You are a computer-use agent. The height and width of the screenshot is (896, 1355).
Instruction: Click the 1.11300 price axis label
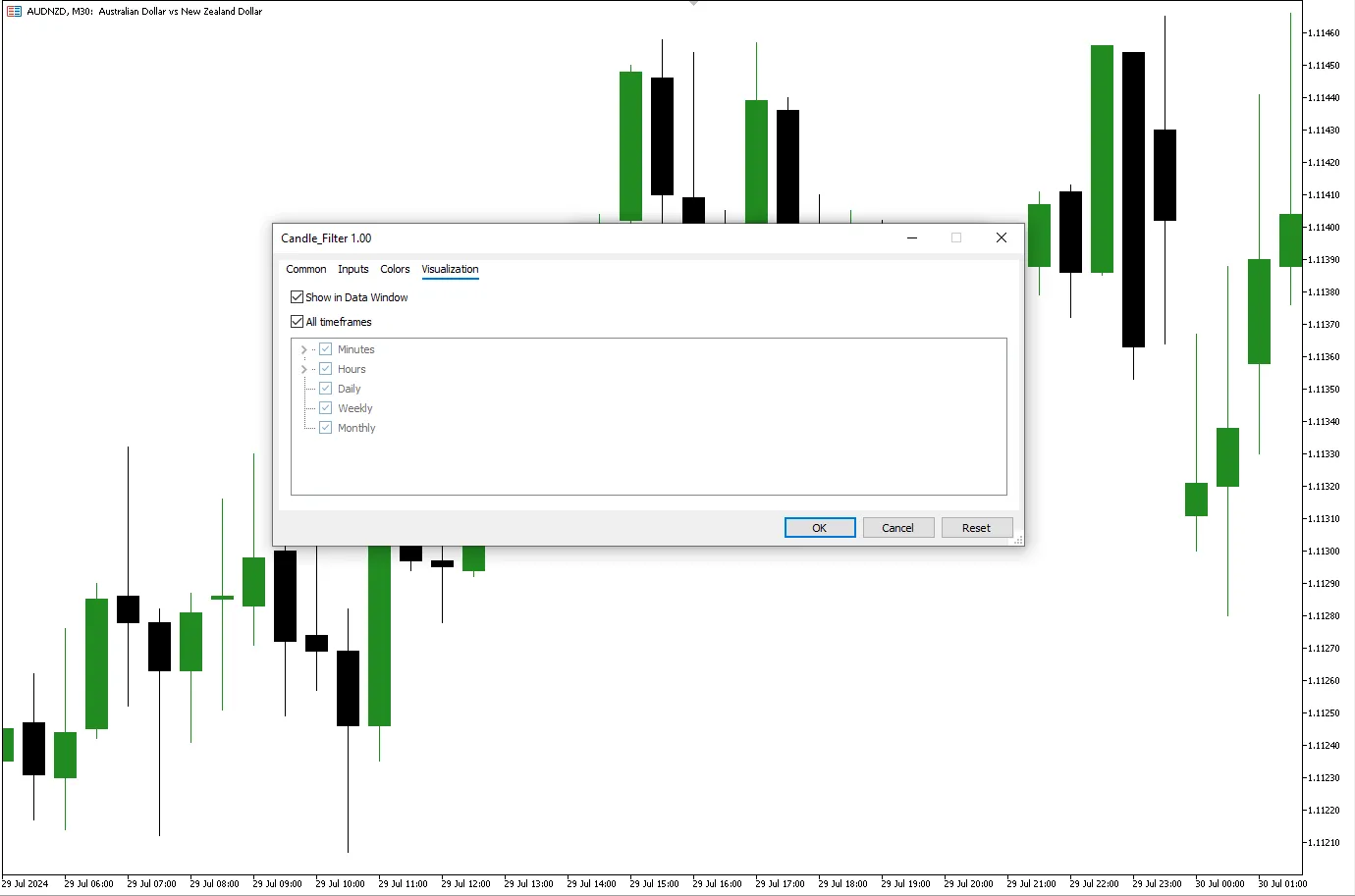(x=1324, y=552)
